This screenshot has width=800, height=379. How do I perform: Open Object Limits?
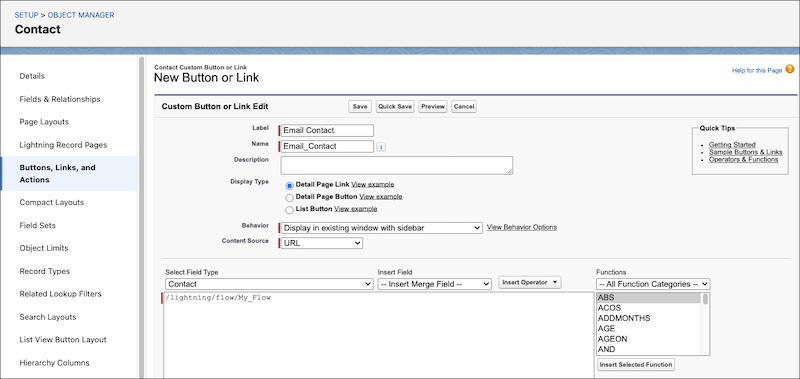pos(44,248)
